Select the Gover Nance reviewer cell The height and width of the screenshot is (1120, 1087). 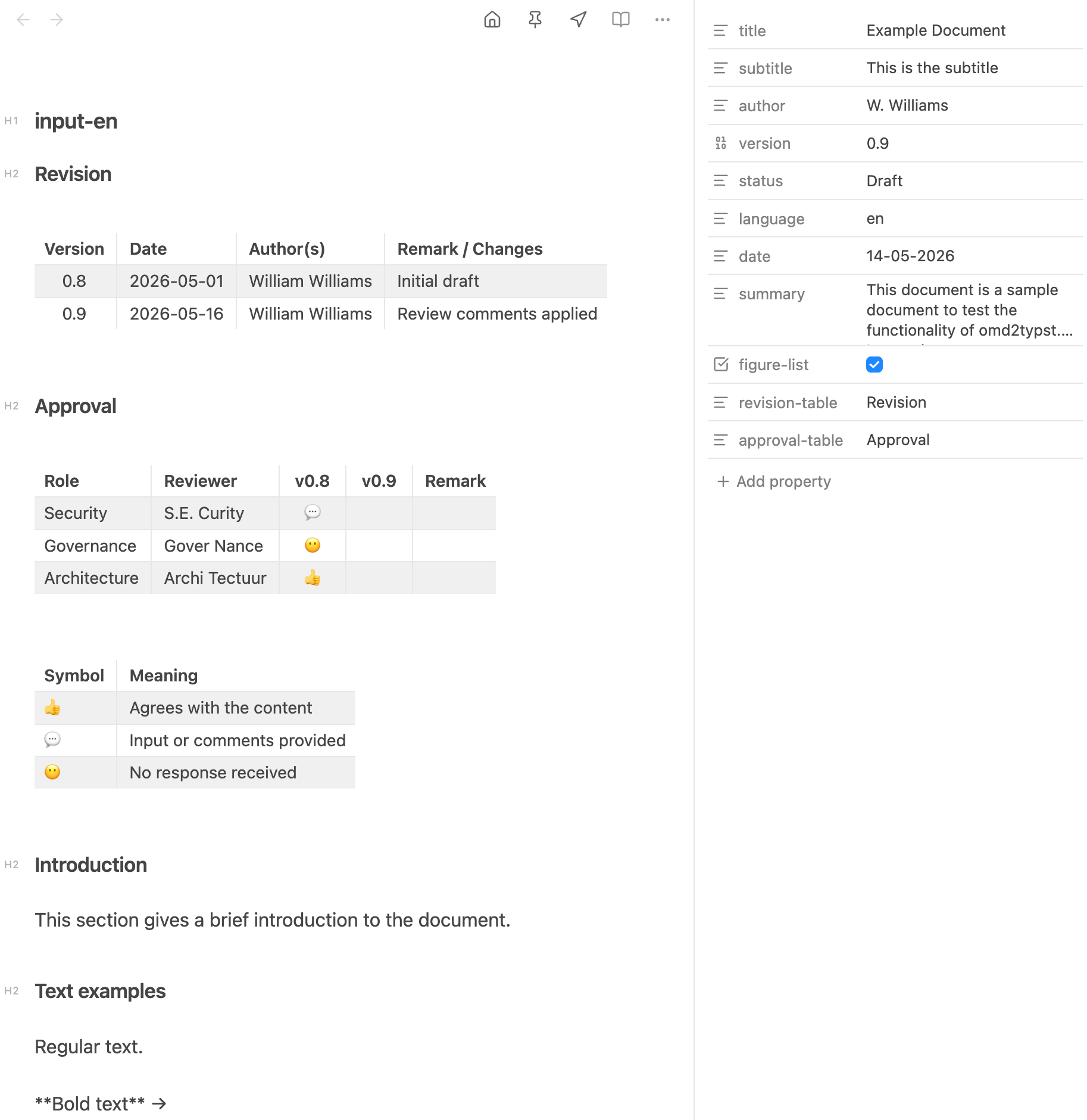[215, 546]
